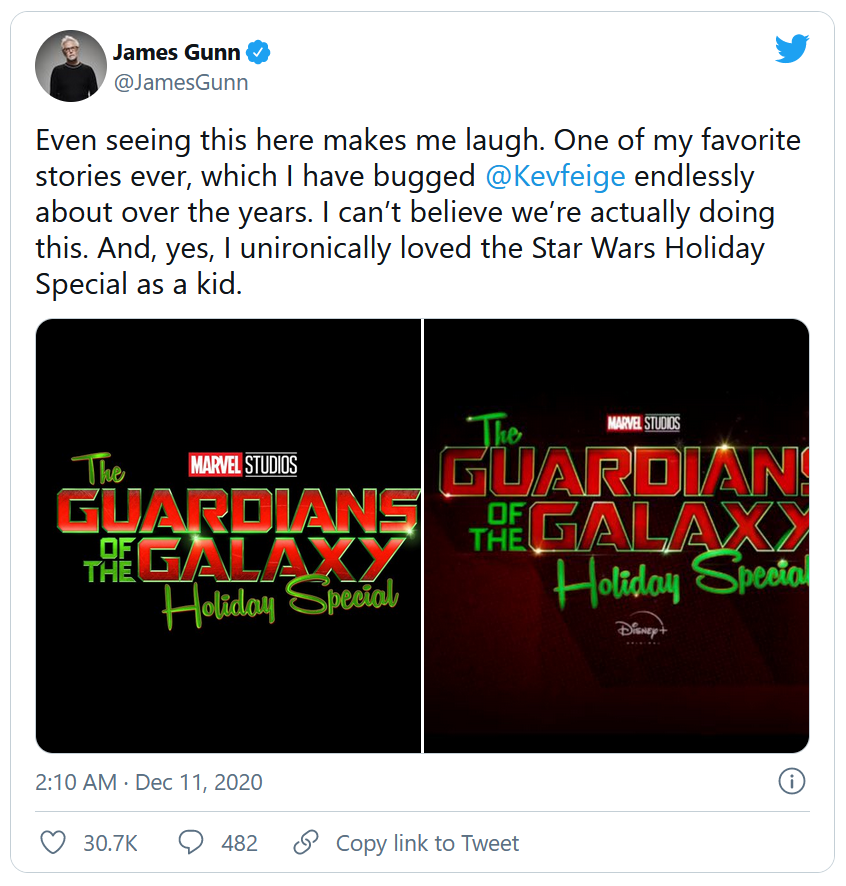Screen dimensions: 846x886
Task: Open the @JamesGunn handle link
Action: tap(180, 82)
